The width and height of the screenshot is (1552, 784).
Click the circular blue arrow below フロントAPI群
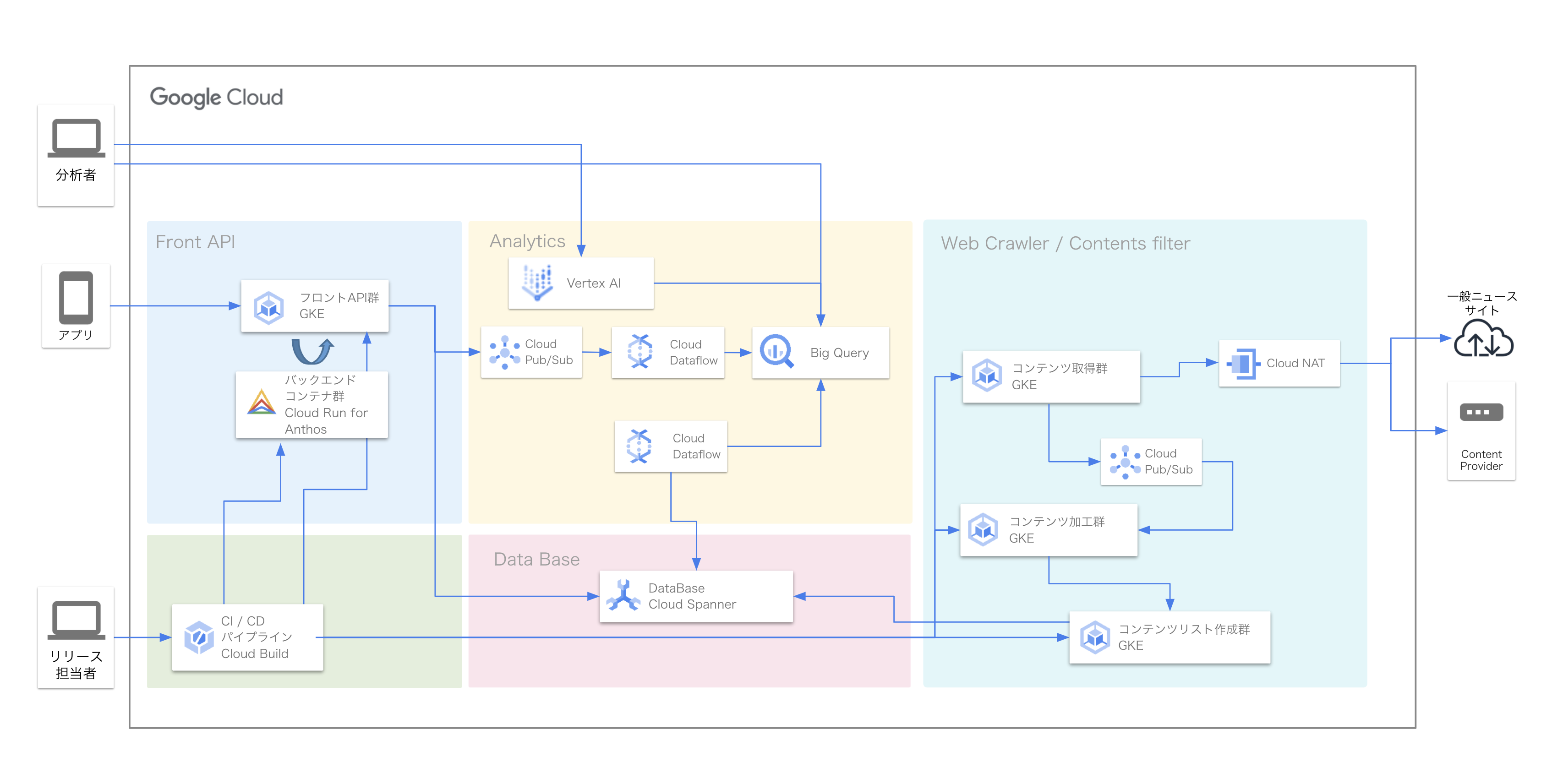(x=312, y=351)
